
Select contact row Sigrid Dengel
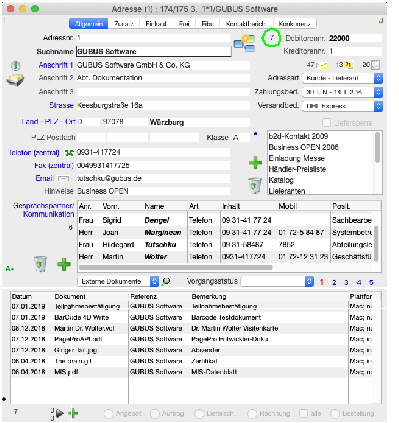tap(226, 220)
